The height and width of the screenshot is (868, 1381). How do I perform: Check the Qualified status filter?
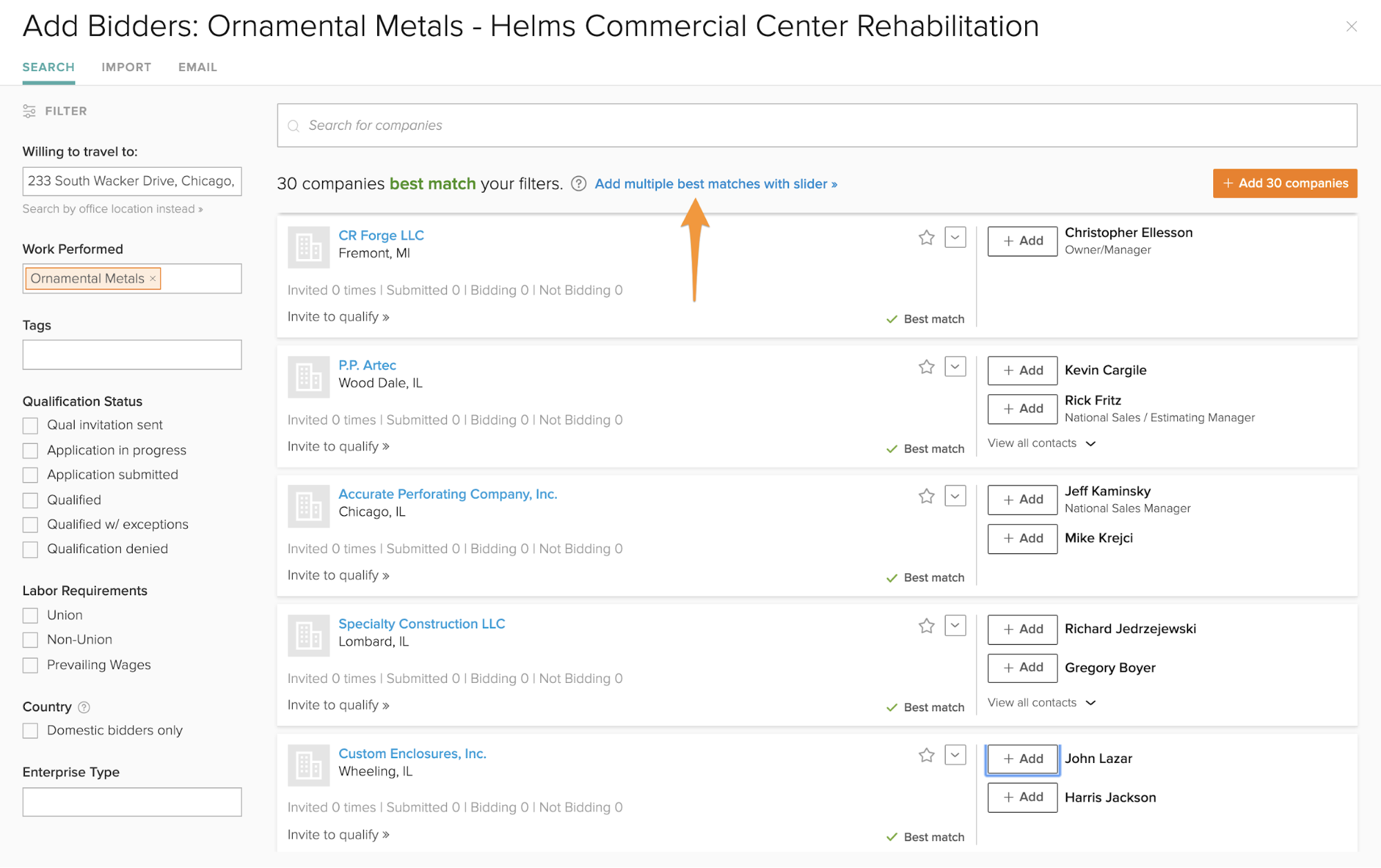pos(30,500)
